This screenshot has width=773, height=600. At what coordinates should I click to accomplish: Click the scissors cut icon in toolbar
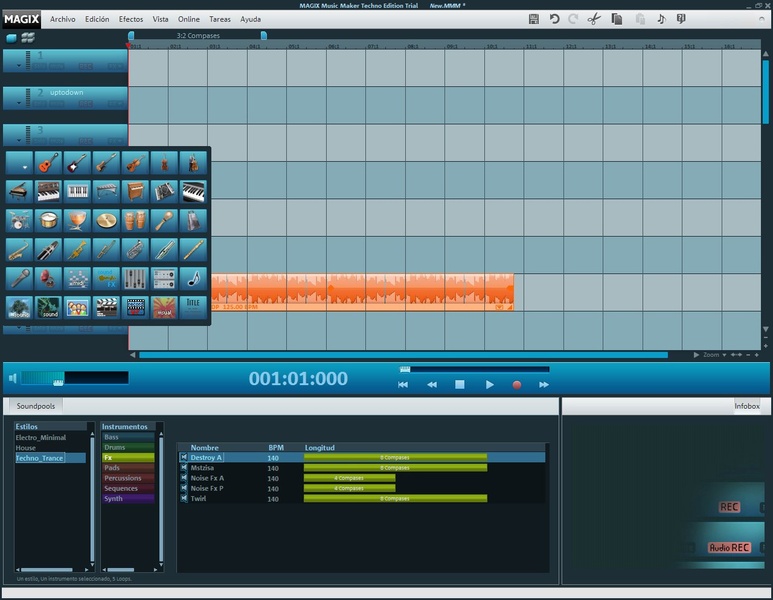[x=594, y=19]
